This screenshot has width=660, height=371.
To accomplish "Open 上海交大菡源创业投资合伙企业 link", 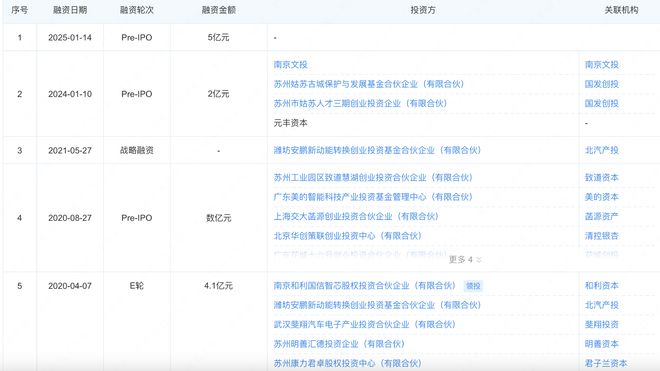I will (356, 216).
